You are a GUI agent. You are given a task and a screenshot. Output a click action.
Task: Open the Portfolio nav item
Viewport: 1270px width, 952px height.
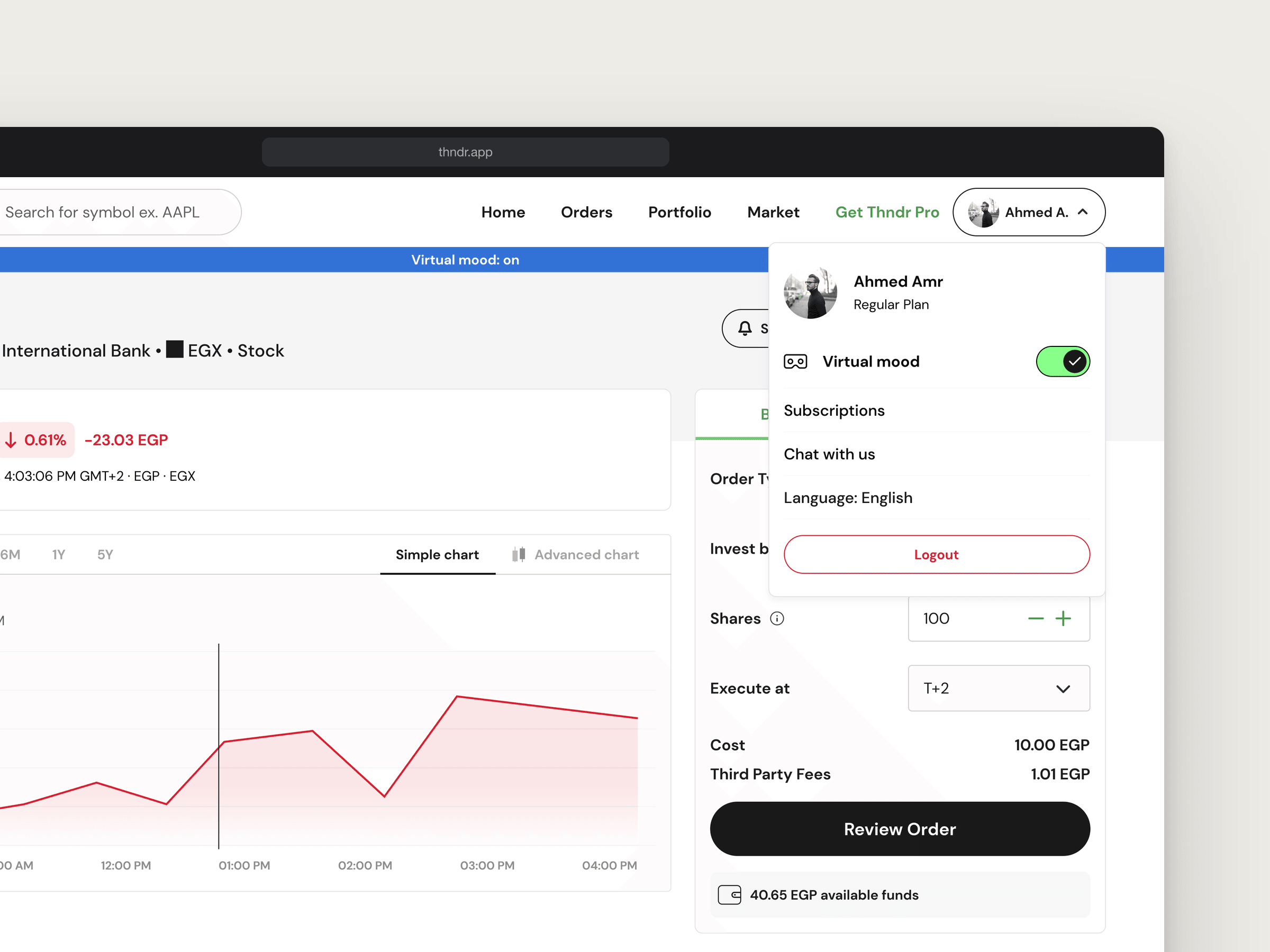(679, 212)
